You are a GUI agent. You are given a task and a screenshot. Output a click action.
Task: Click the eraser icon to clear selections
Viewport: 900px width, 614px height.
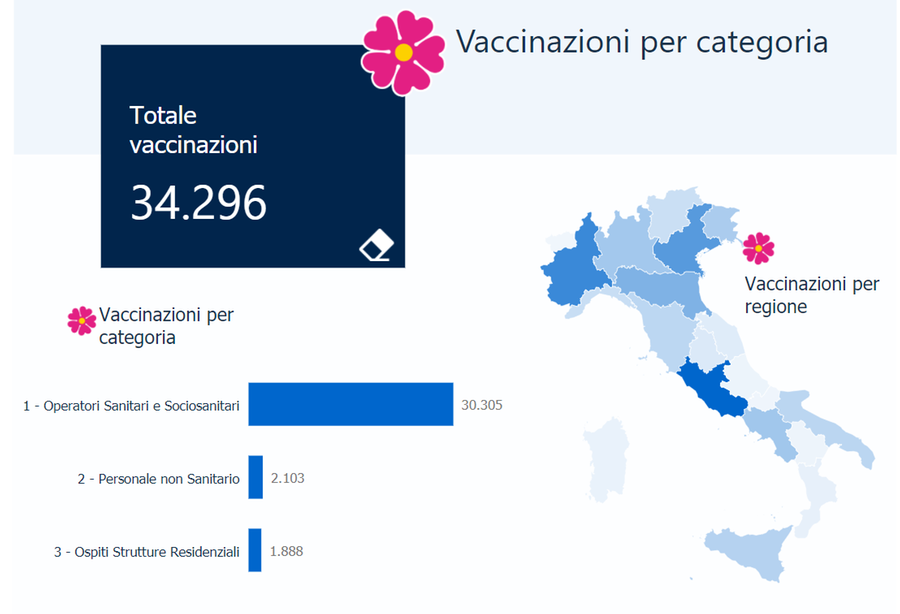tap(377, 245)
